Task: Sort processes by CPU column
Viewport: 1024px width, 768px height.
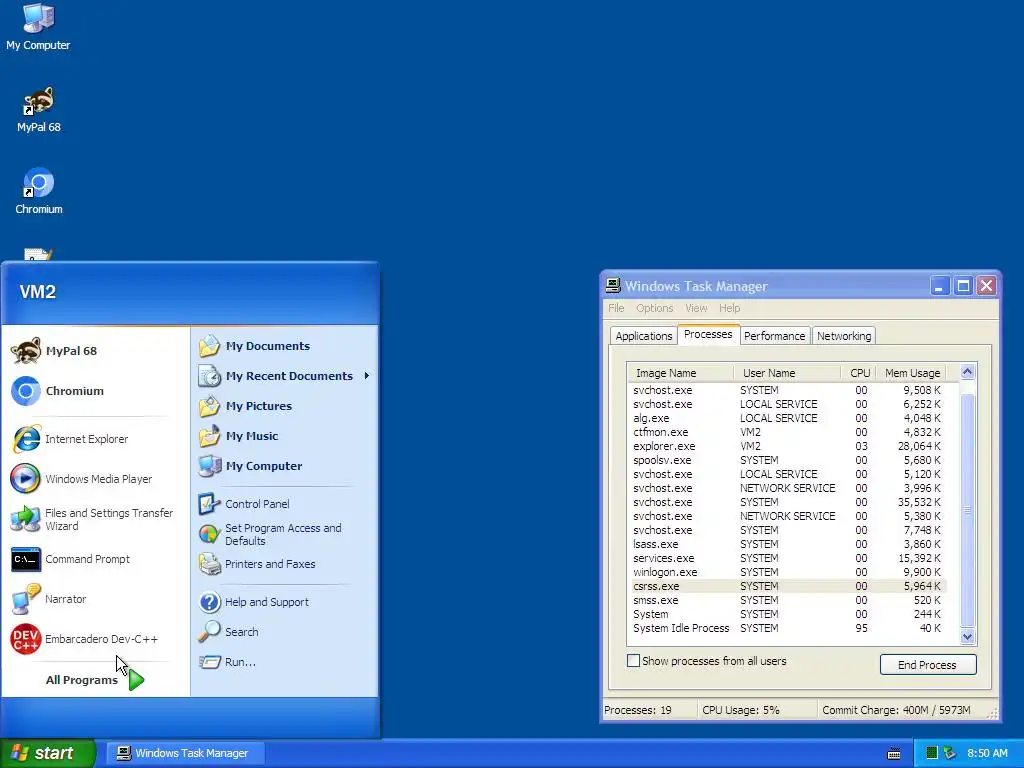Action: (x=858, y=373)
